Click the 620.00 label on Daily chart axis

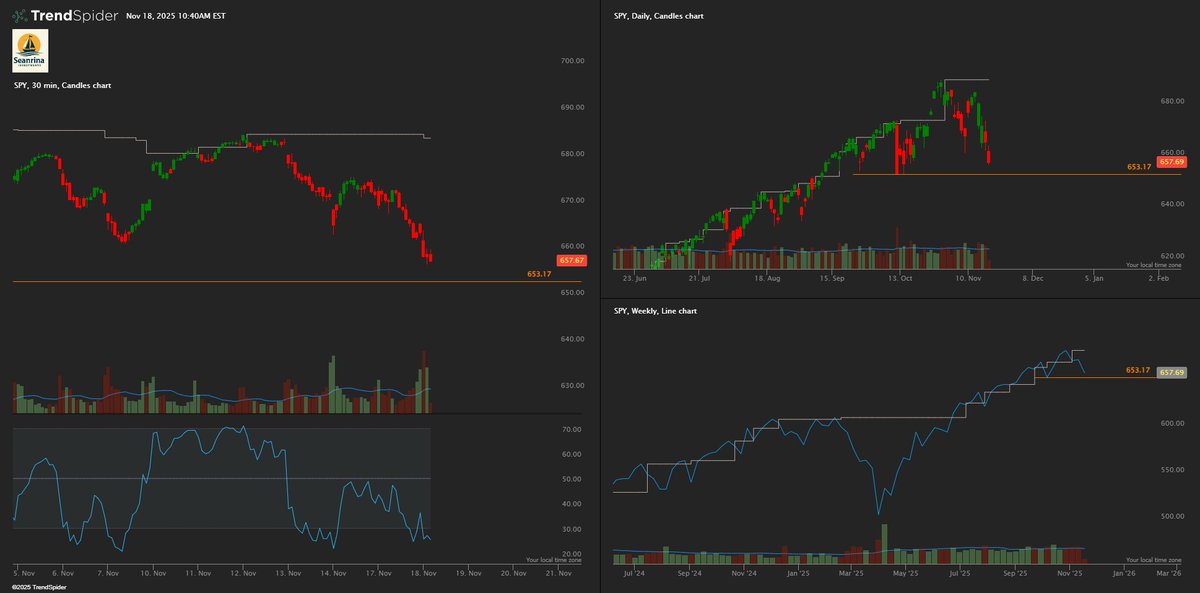[1172, 256]
